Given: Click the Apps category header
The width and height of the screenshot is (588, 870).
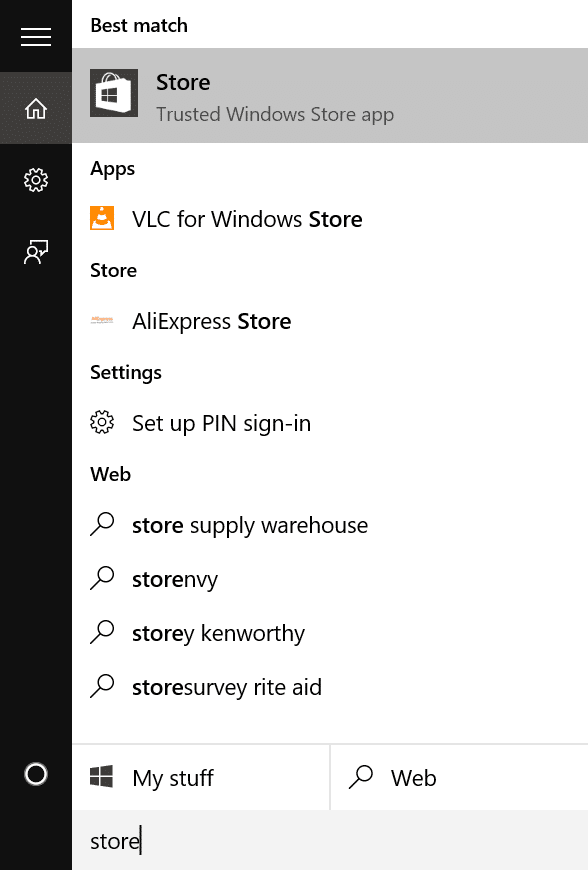Looking at the screenshot, I should tap(113, 168).
